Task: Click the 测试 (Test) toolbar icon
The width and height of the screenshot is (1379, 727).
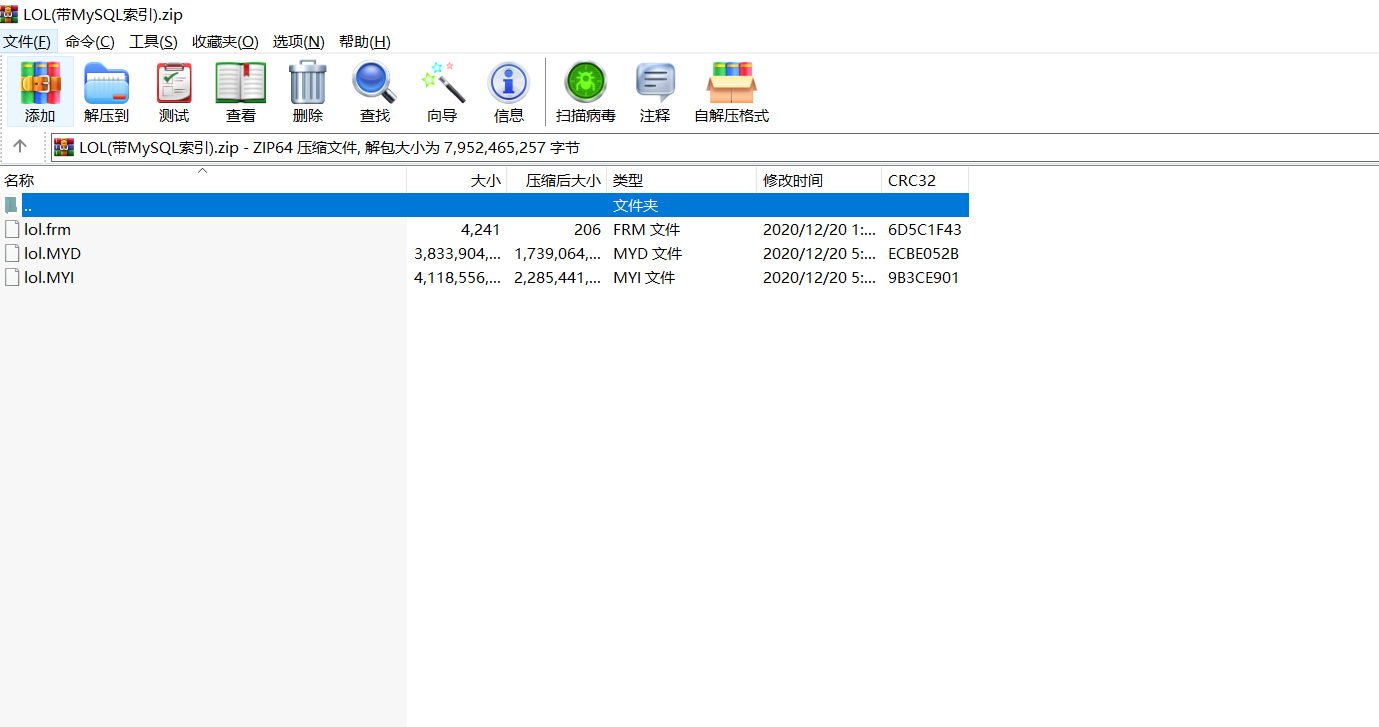Action: 174,84
